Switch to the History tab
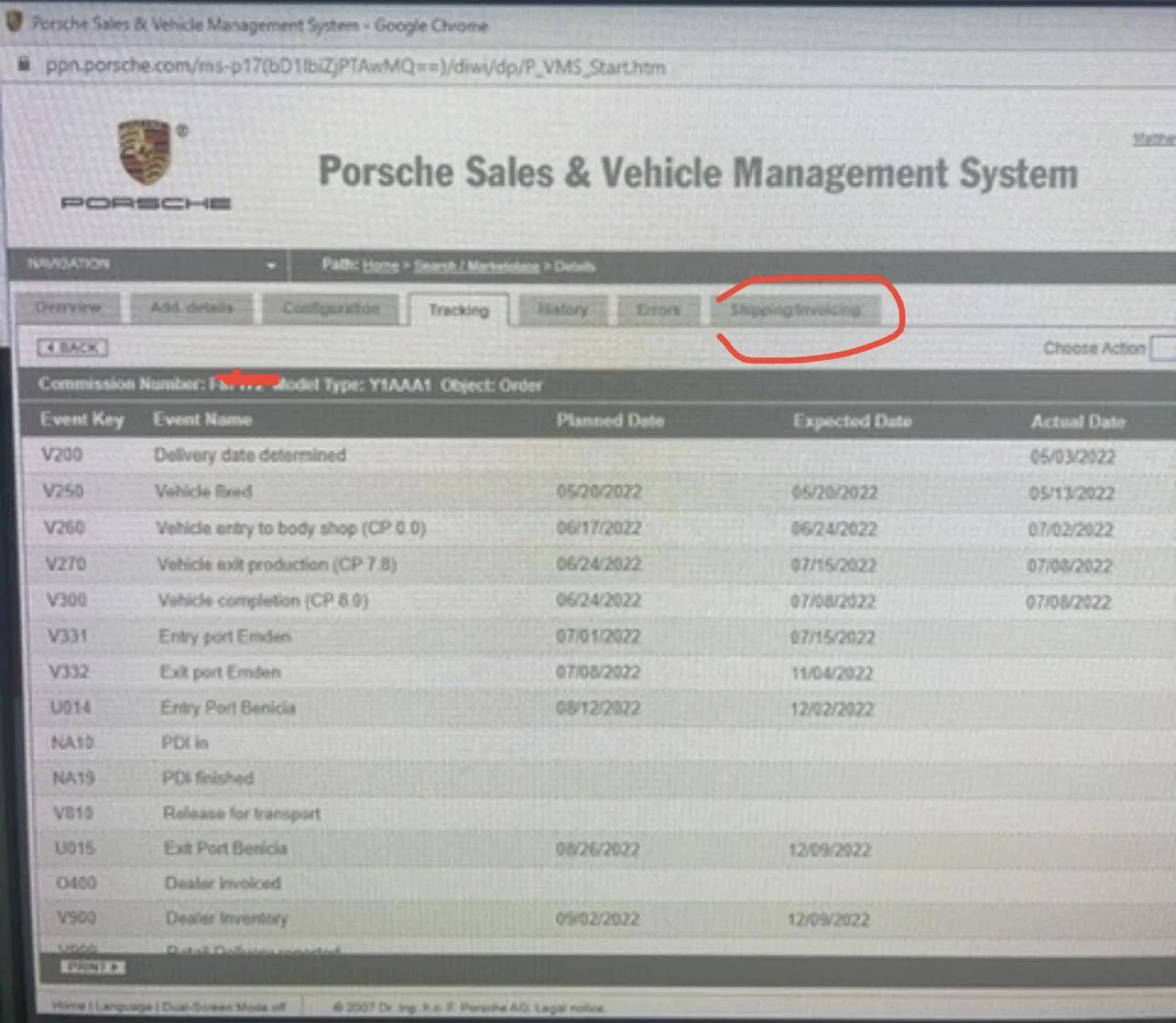The height and width of the screenshot is (1023, 1176). pyautogui.click(x=562, y=310)
